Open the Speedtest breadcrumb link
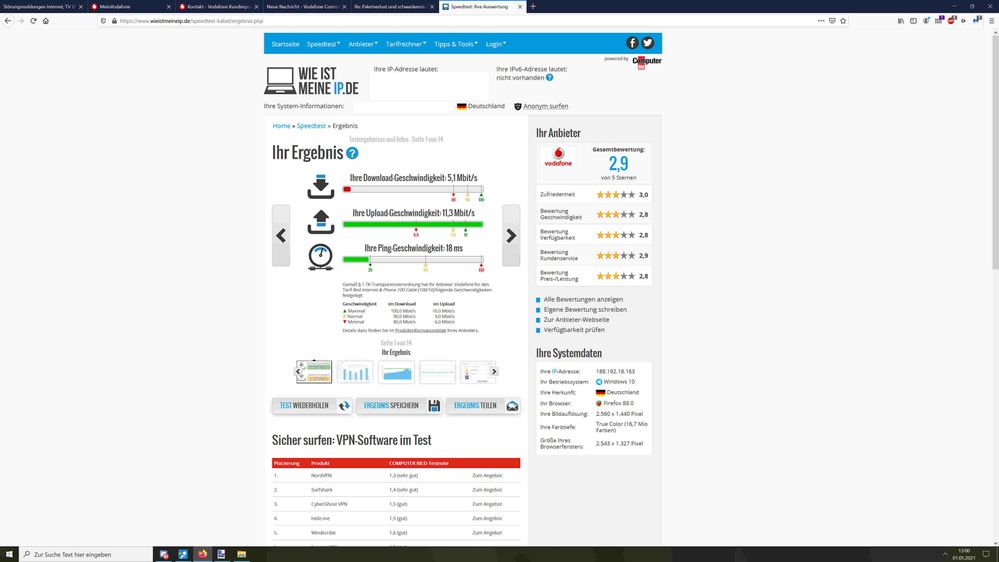The width and height of the screenshot is (999, 562). pos(311,126)
